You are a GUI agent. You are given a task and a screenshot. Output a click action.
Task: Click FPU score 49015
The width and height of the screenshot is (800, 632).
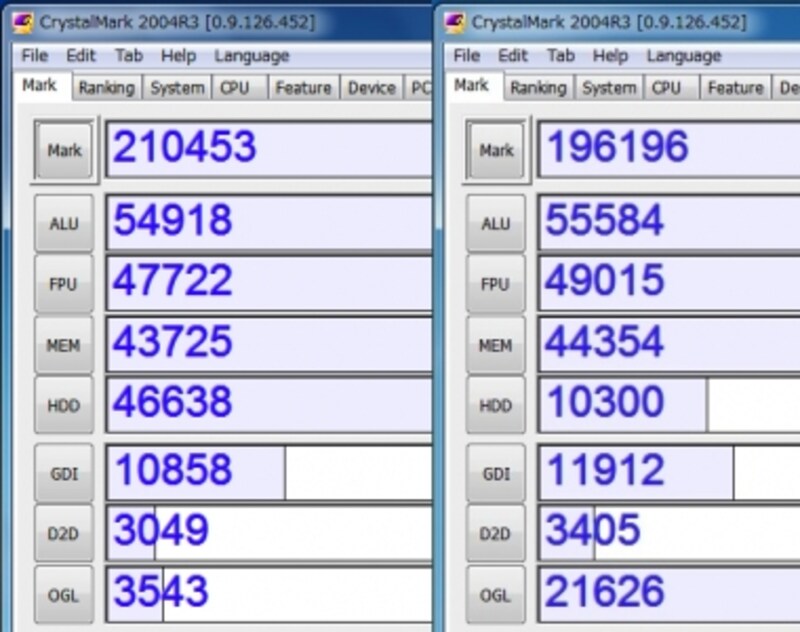click(669, 283)
